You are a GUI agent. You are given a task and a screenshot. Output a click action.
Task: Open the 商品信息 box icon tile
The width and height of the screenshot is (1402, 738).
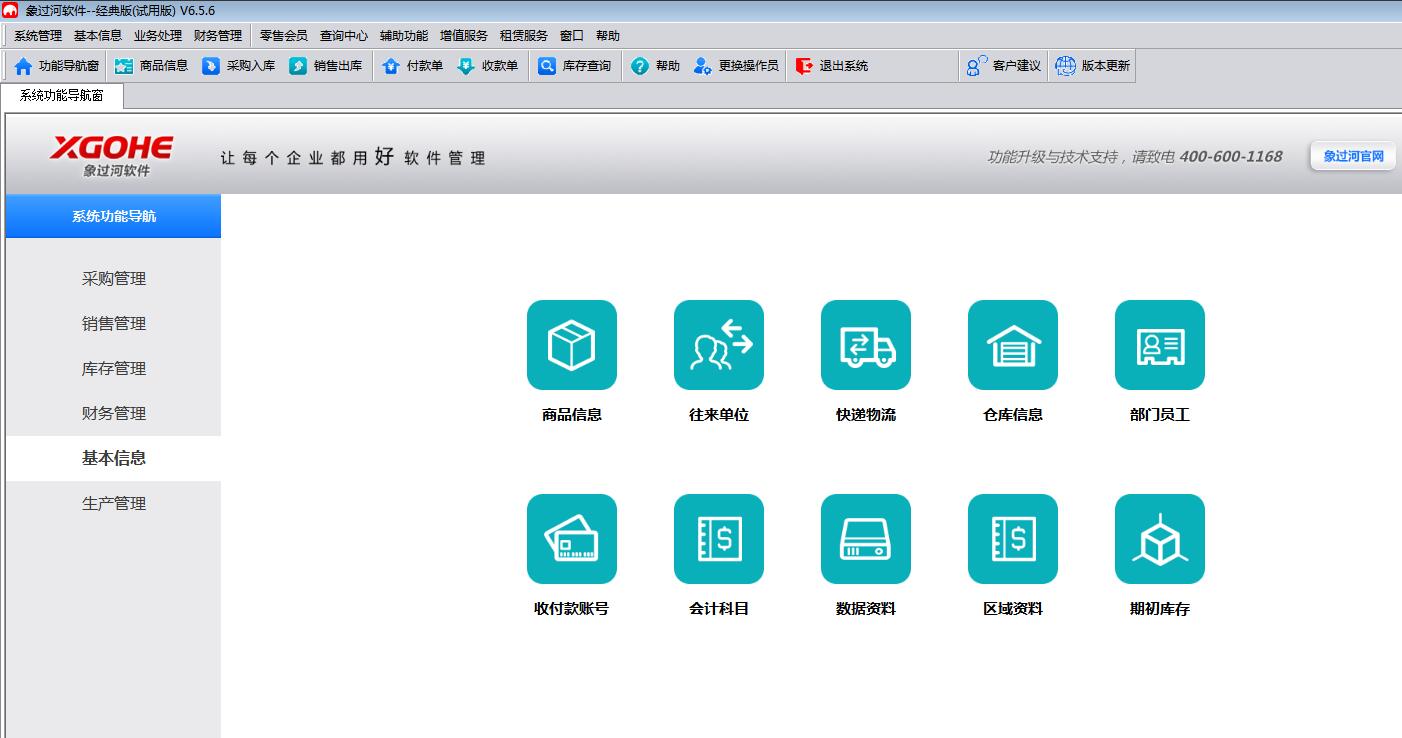[572, 345]
